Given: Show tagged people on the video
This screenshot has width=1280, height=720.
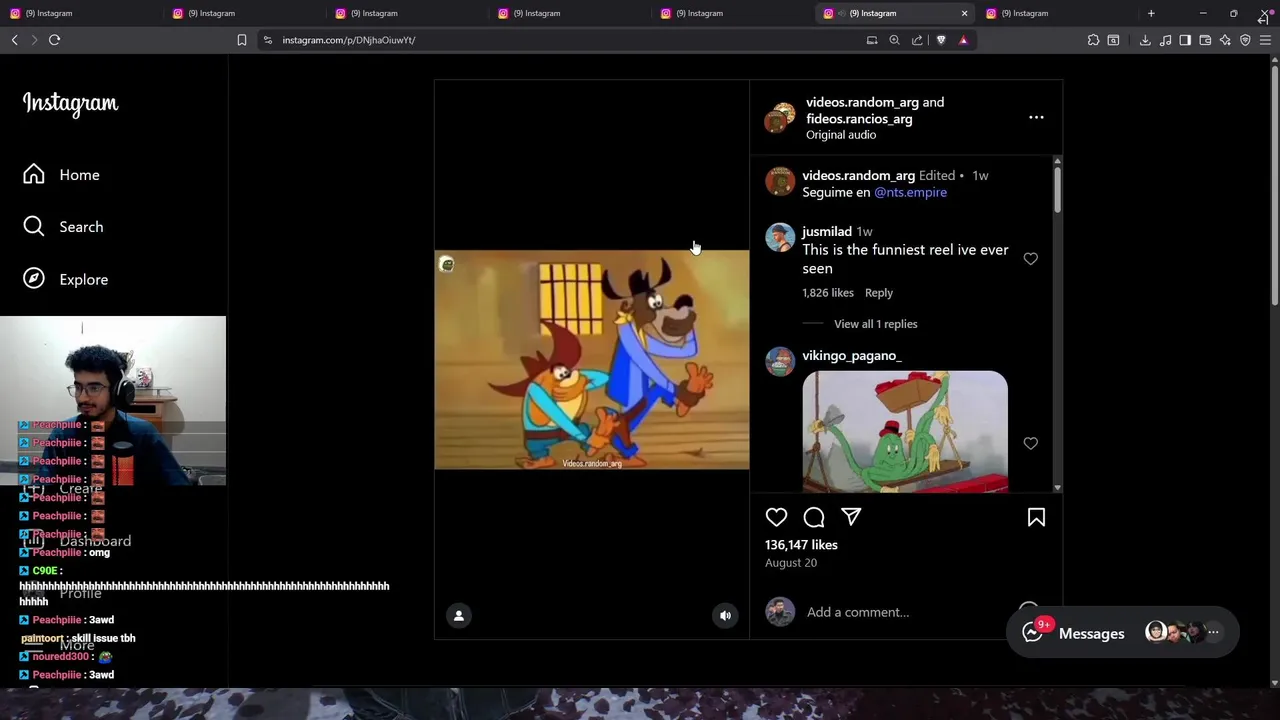Looking at the screenshot, I should click(x=459, y=616).
